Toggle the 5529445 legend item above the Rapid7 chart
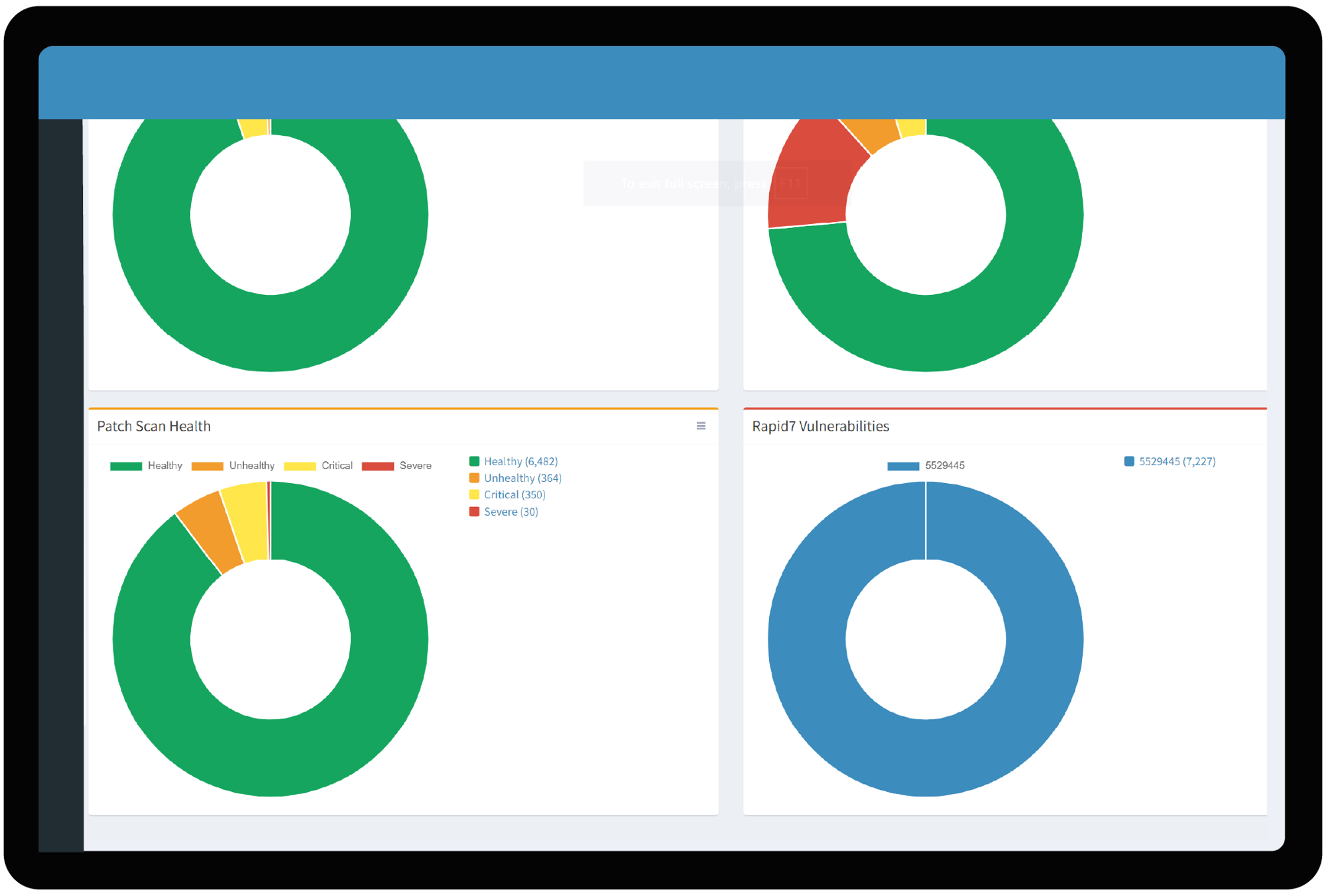1326x896 pixels. click(926, 466)
